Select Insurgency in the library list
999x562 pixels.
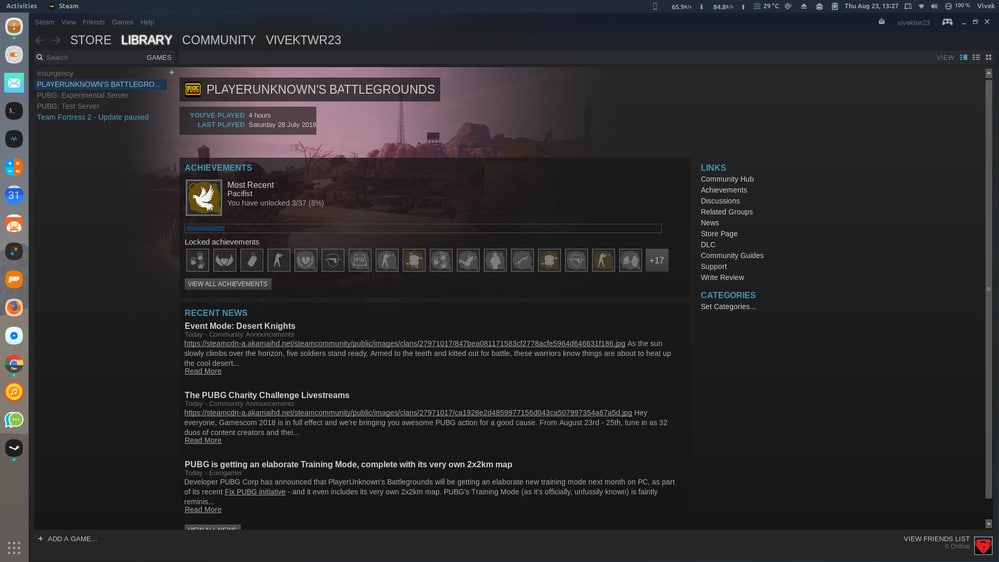pyautogui.click(x=55, y=73)
